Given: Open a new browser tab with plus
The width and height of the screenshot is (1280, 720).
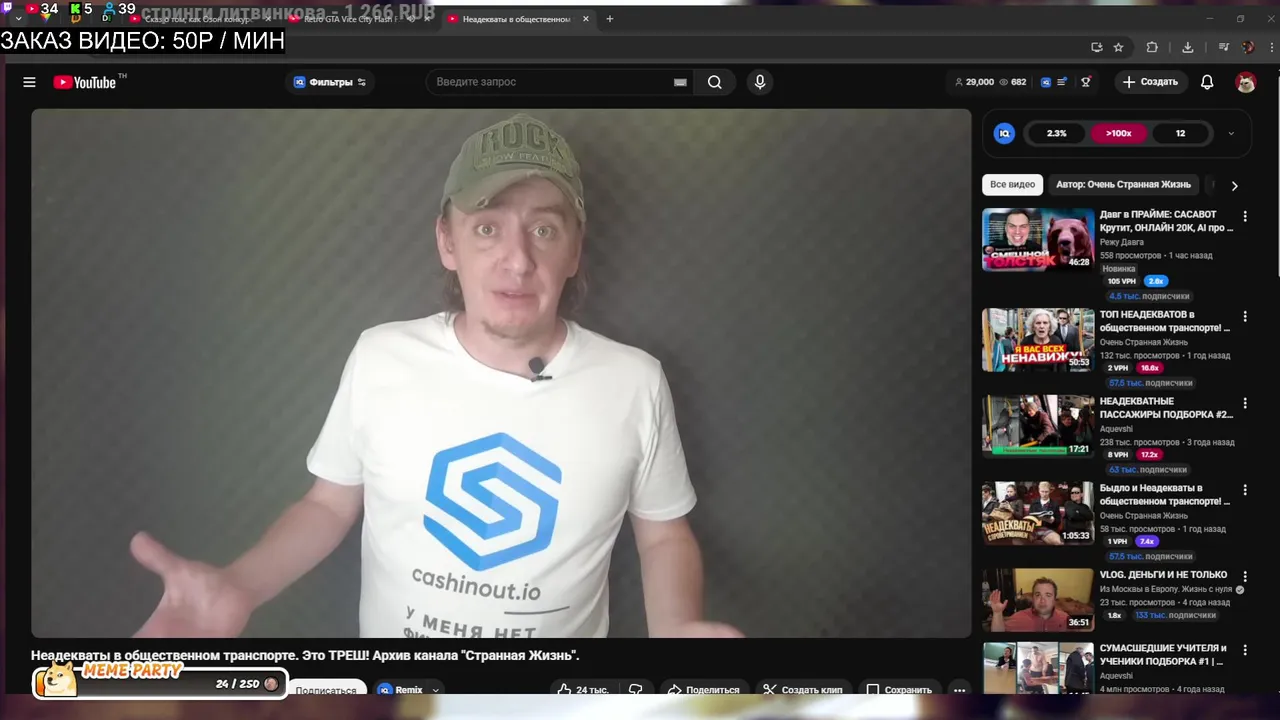Looking at the screenshot, I should 609,19.
